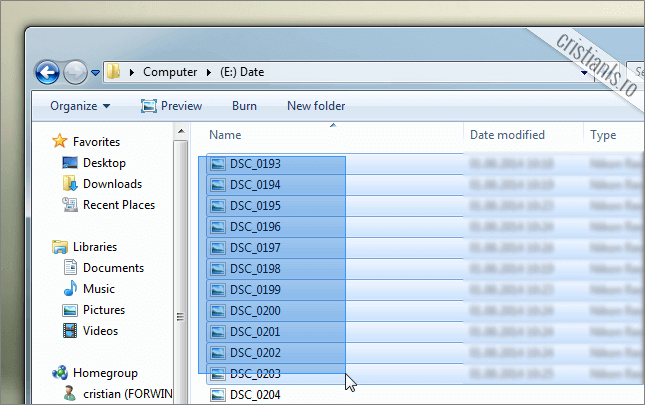The height and width of the screenshot is (405, 645).
Task: Select the file DSC_0204
Action: point(254,395)
